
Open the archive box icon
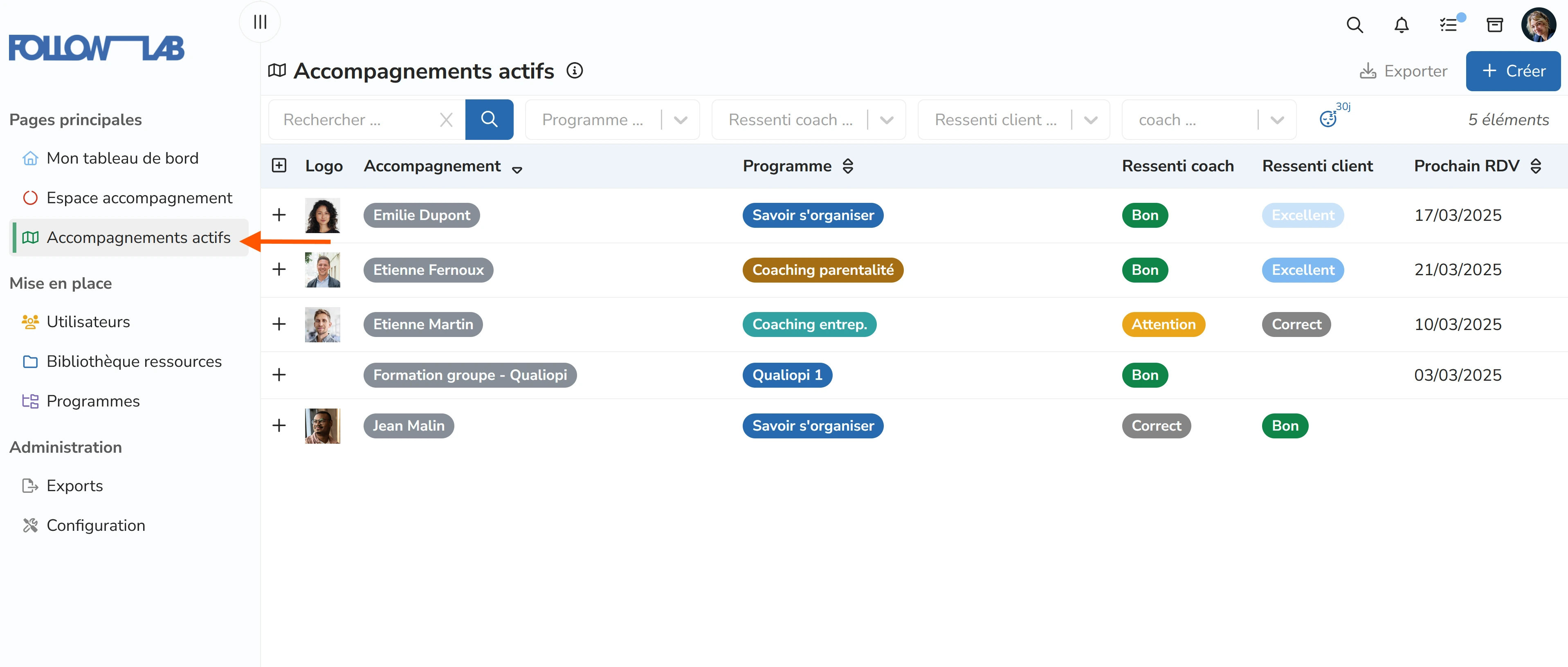pyautogui.click(x=1495, y=25)
